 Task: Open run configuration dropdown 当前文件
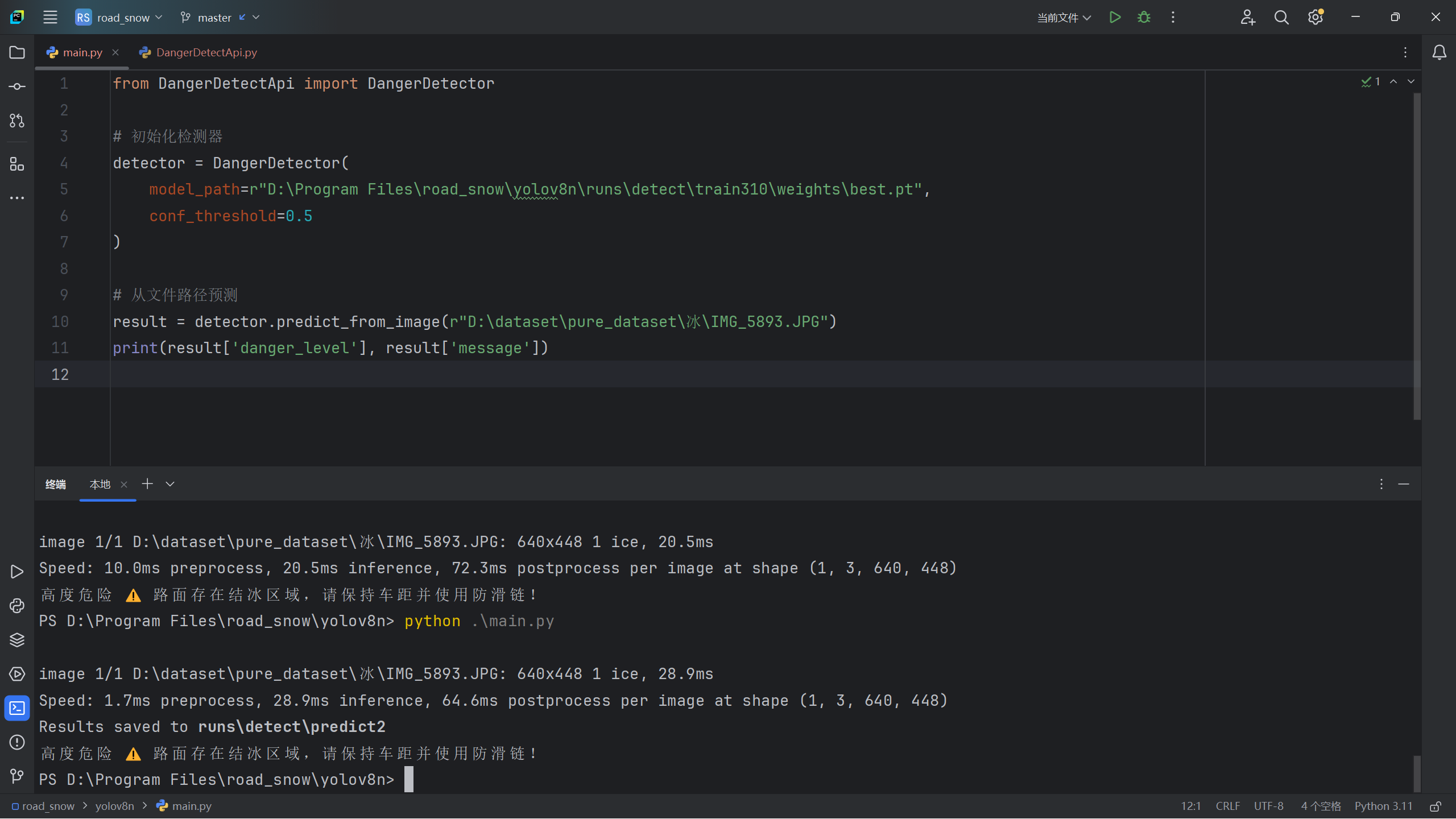[1064, 18]
